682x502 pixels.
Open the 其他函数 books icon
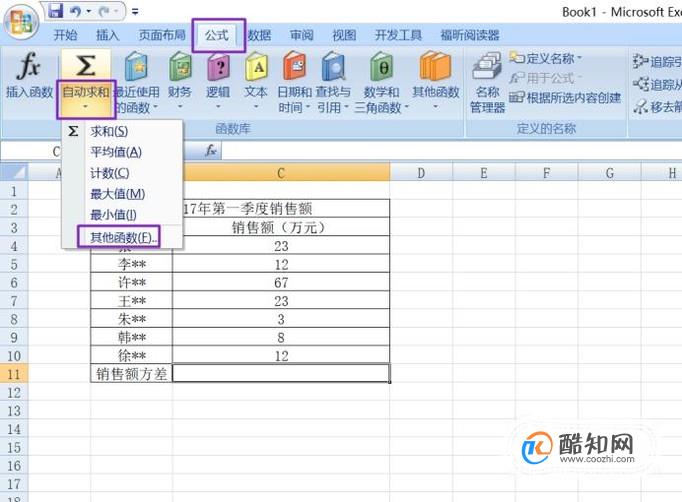[435, 67]
